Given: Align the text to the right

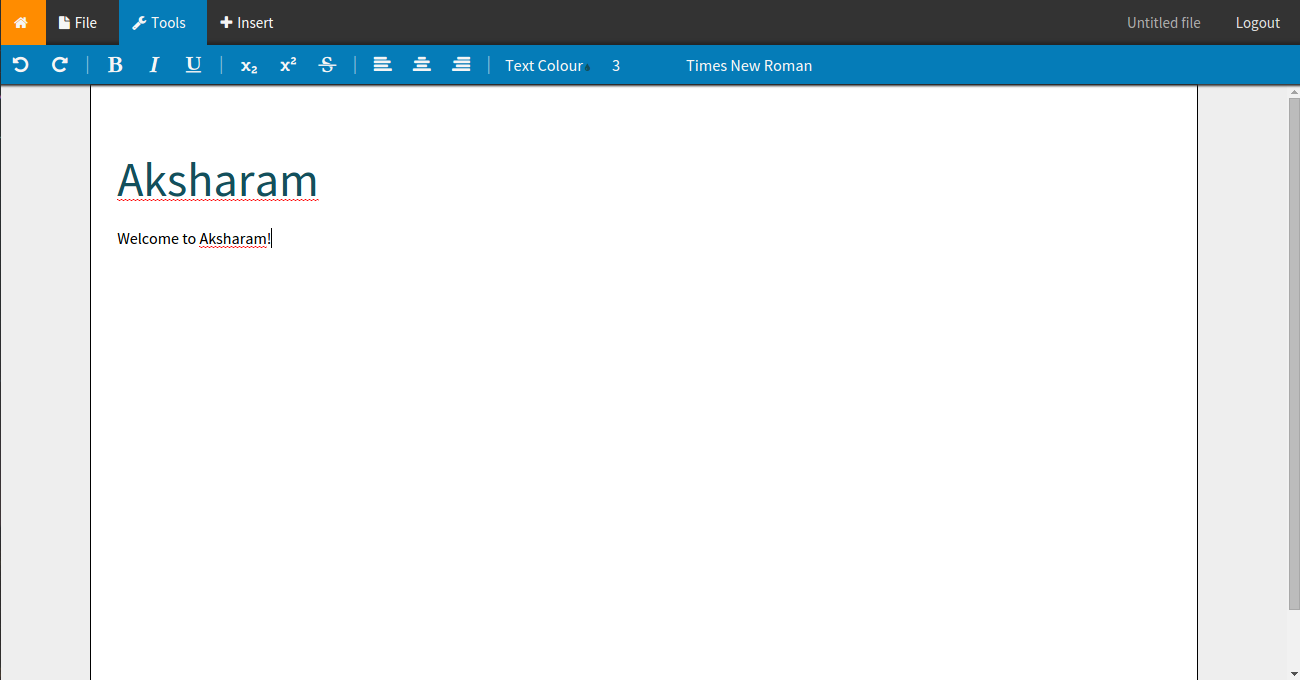Looking at the screenshot, I should click(x=460, y=64).
